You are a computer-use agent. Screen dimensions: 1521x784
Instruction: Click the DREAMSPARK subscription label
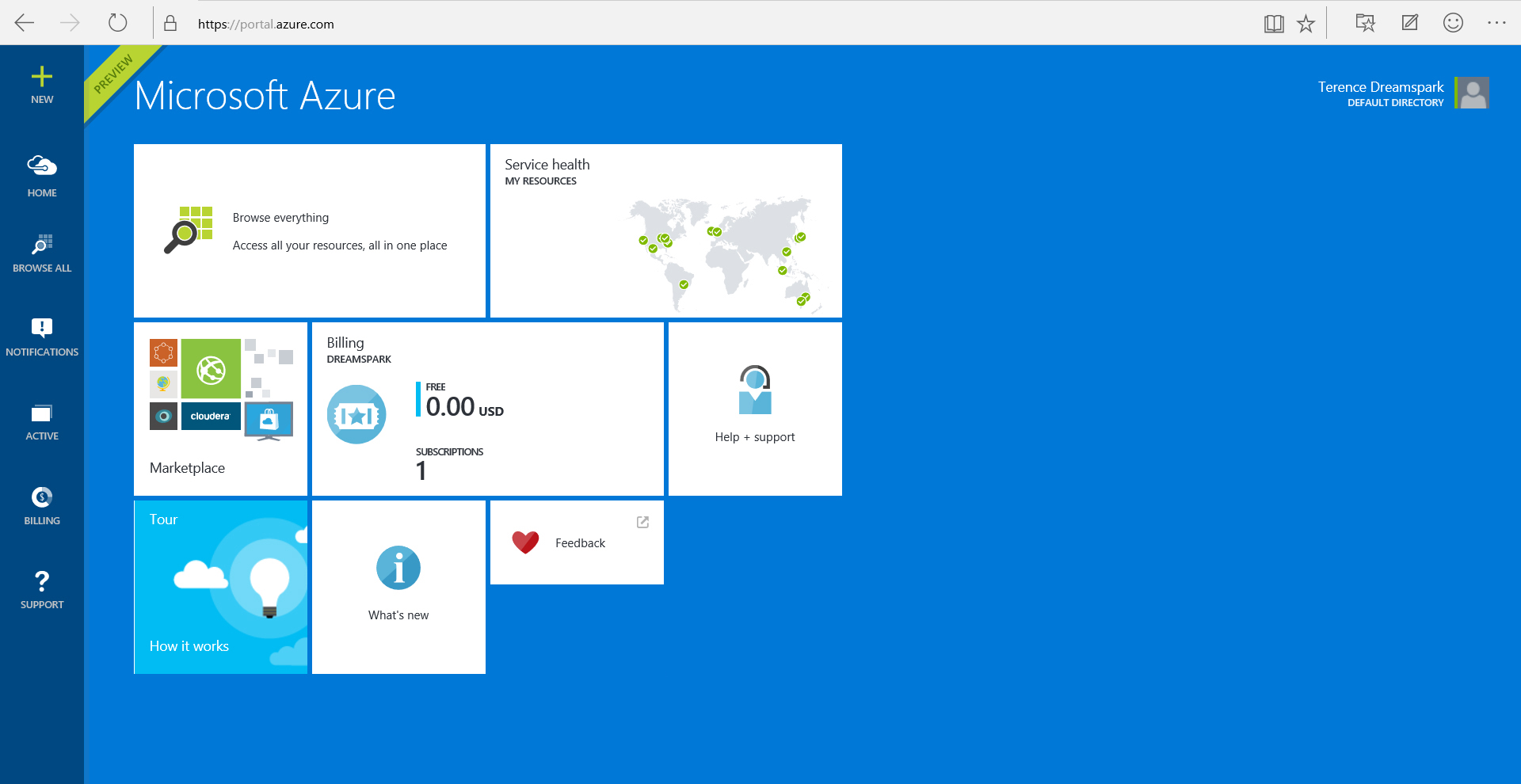click(359, 360)
